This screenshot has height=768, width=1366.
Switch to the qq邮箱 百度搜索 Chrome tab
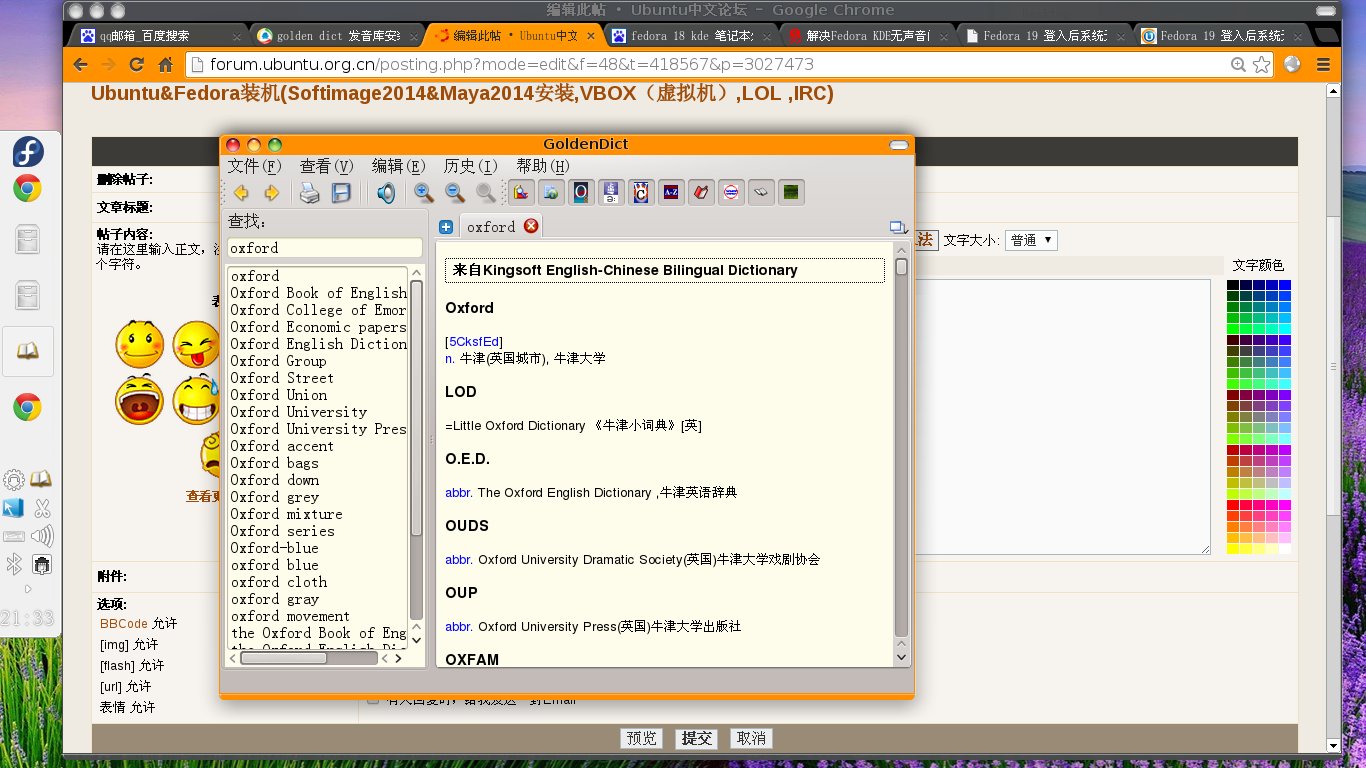click(x=158, y=35)
